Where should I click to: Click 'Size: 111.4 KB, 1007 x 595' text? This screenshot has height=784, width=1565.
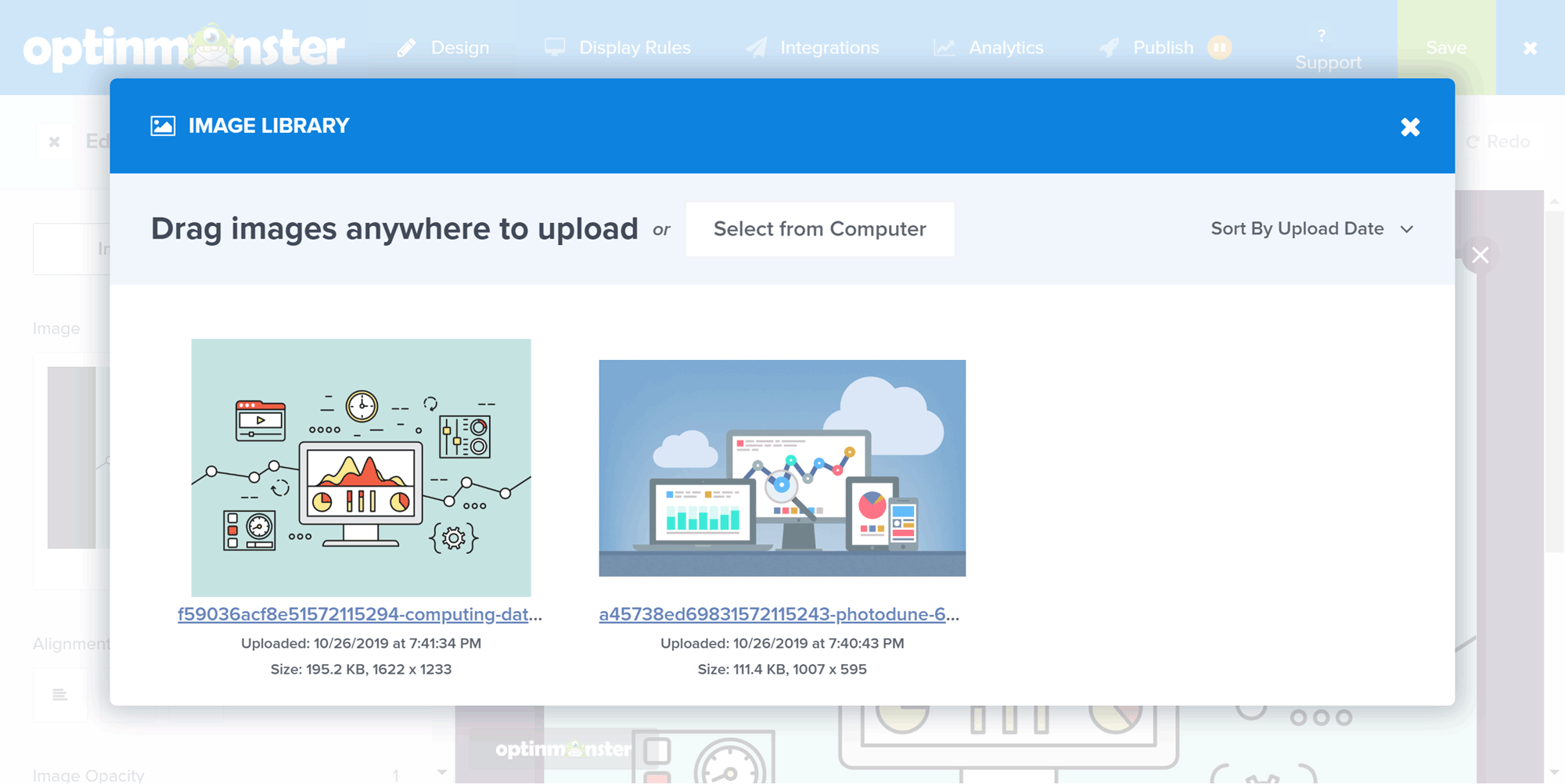click(782, 669)
